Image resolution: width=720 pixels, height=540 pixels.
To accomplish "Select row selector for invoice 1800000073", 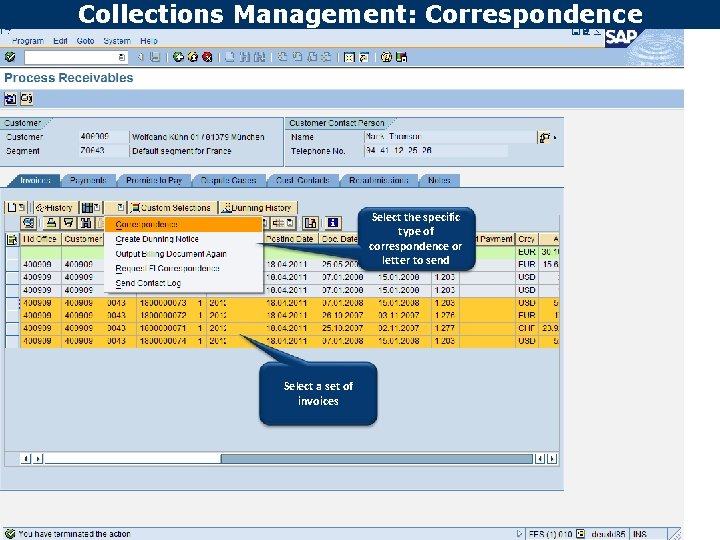I will 12,303.
